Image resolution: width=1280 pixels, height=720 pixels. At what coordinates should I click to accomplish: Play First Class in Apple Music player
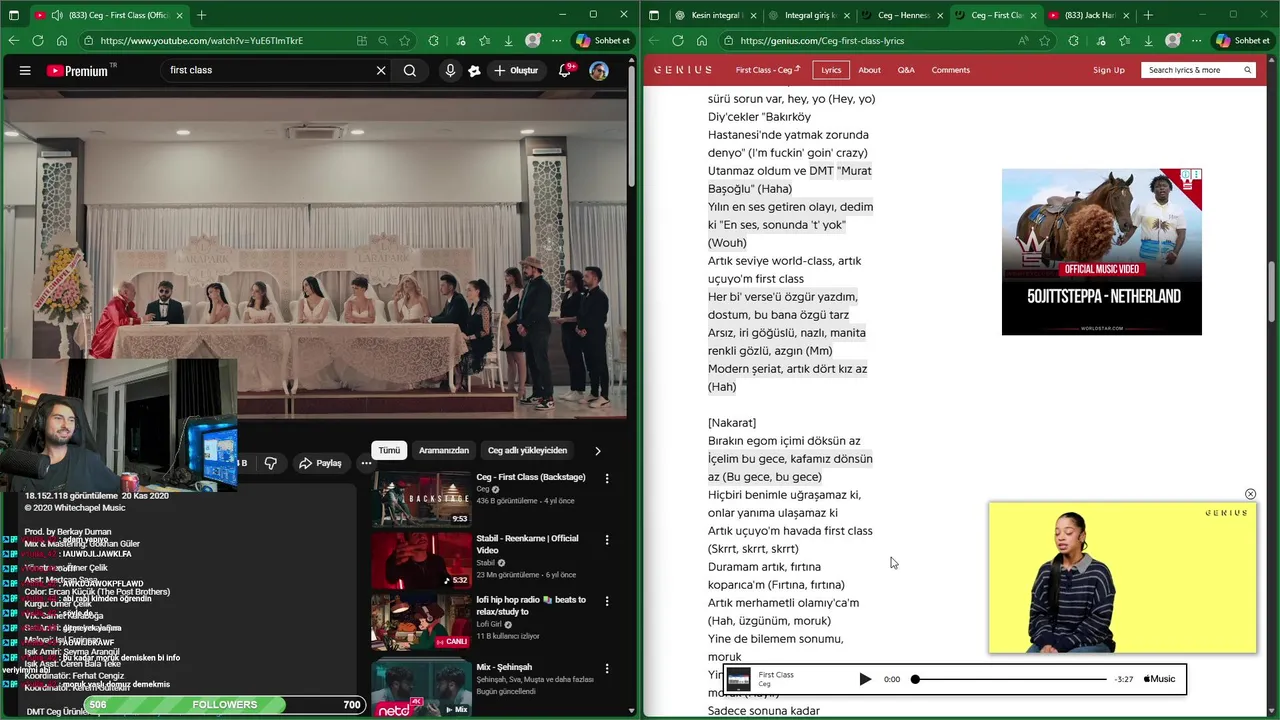point(865,679)
